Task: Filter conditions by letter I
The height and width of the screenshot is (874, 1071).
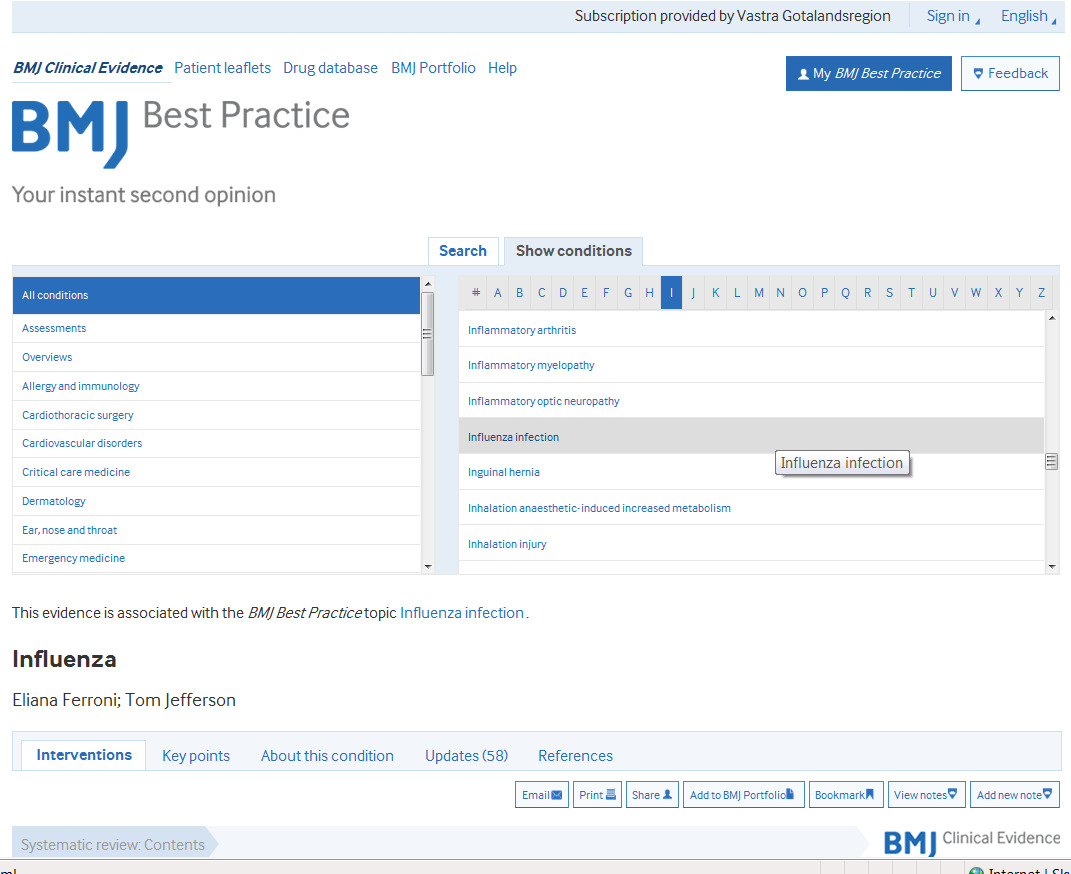Action: pos(671,293)
